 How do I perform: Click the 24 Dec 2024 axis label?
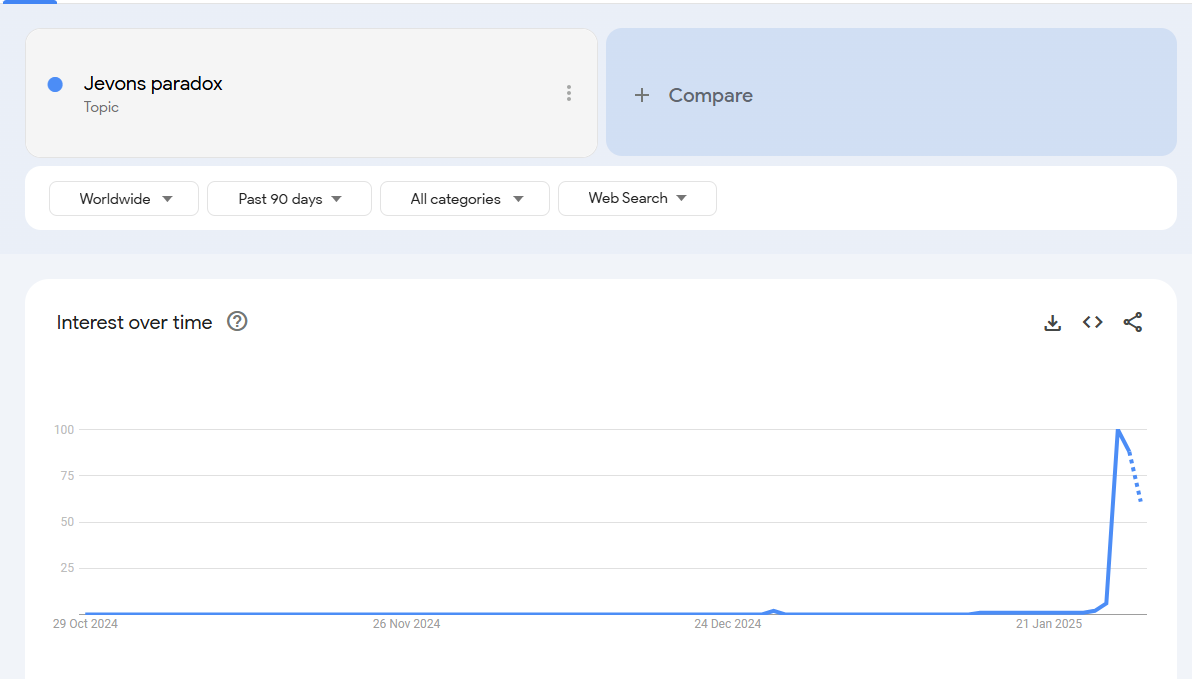point(728,623)
